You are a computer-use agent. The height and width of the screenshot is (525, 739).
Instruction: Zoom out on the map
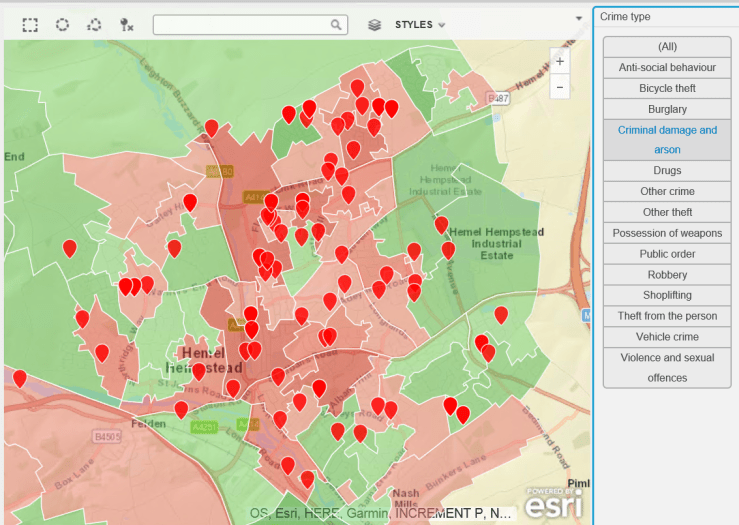coord(559,88)
